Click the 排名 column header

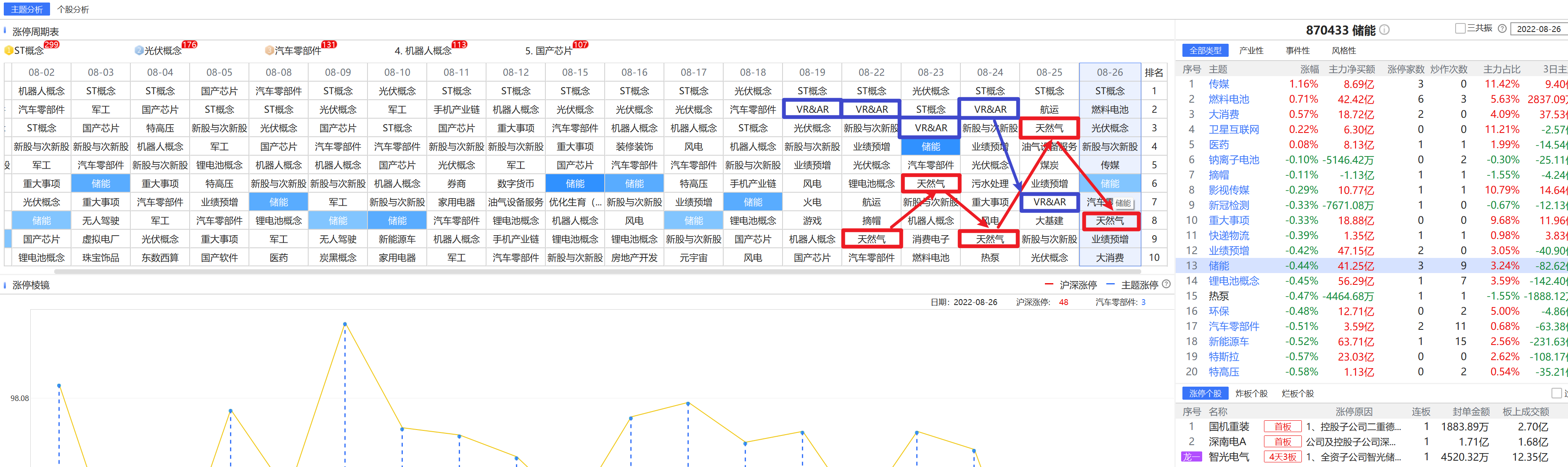[x=1153, y=72]
